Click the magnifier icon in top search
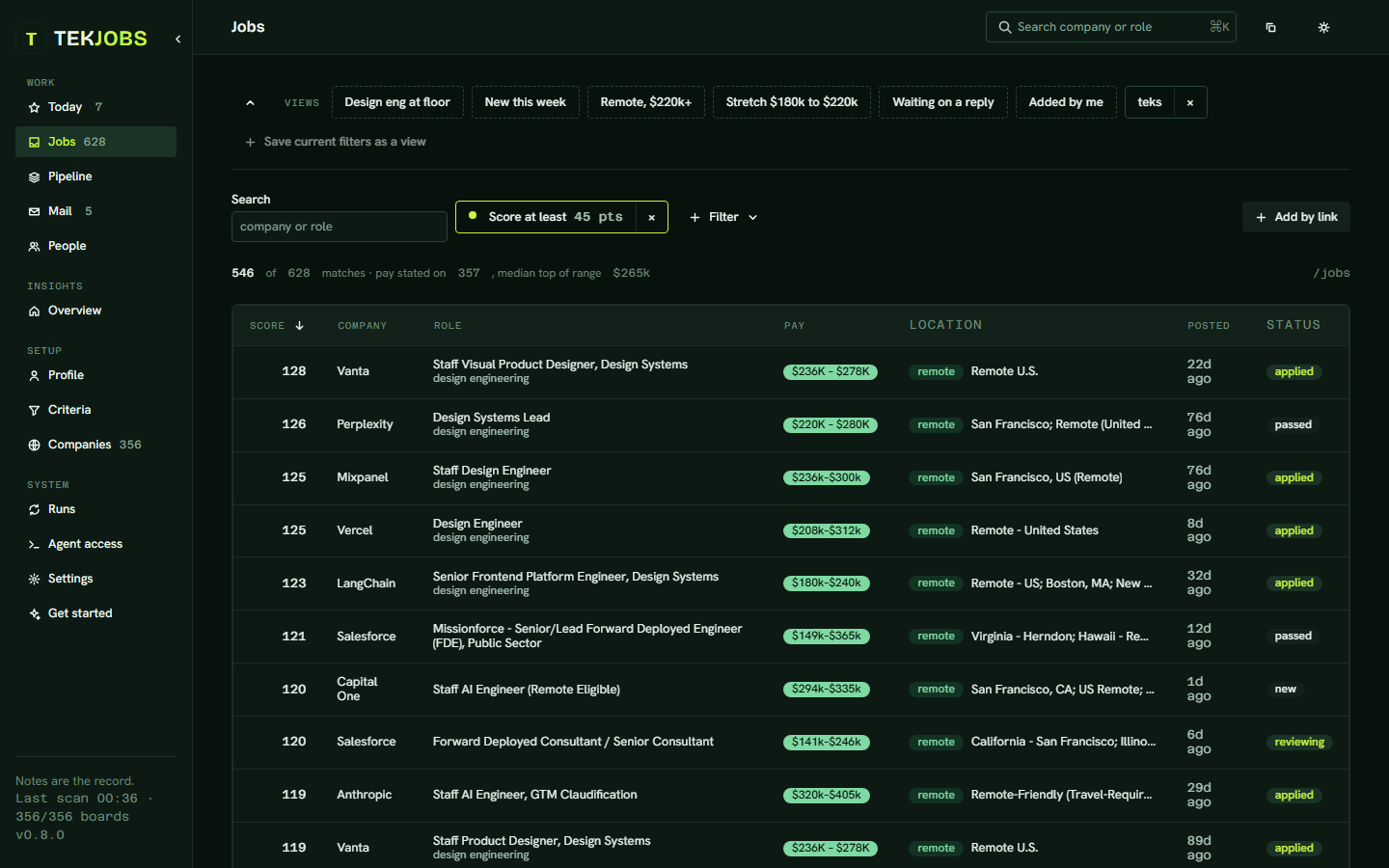Screen dimensions: 1389x868 (1004, 27)
